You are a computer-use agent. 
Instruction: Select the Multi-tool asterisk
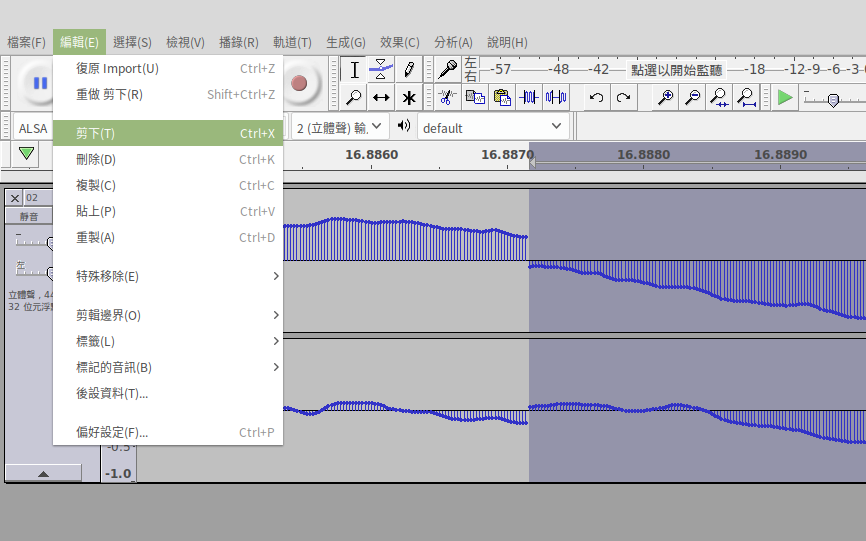(x=409, y=98)
